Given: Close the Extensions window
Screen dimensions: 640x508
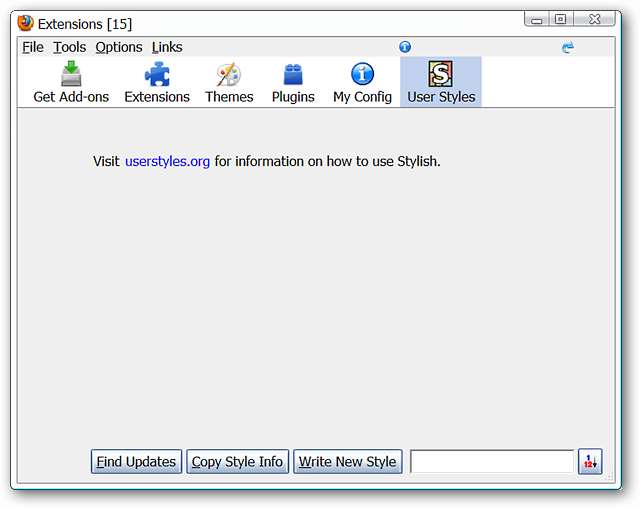Looking at the screenshot, I should [x=595, y=19].
